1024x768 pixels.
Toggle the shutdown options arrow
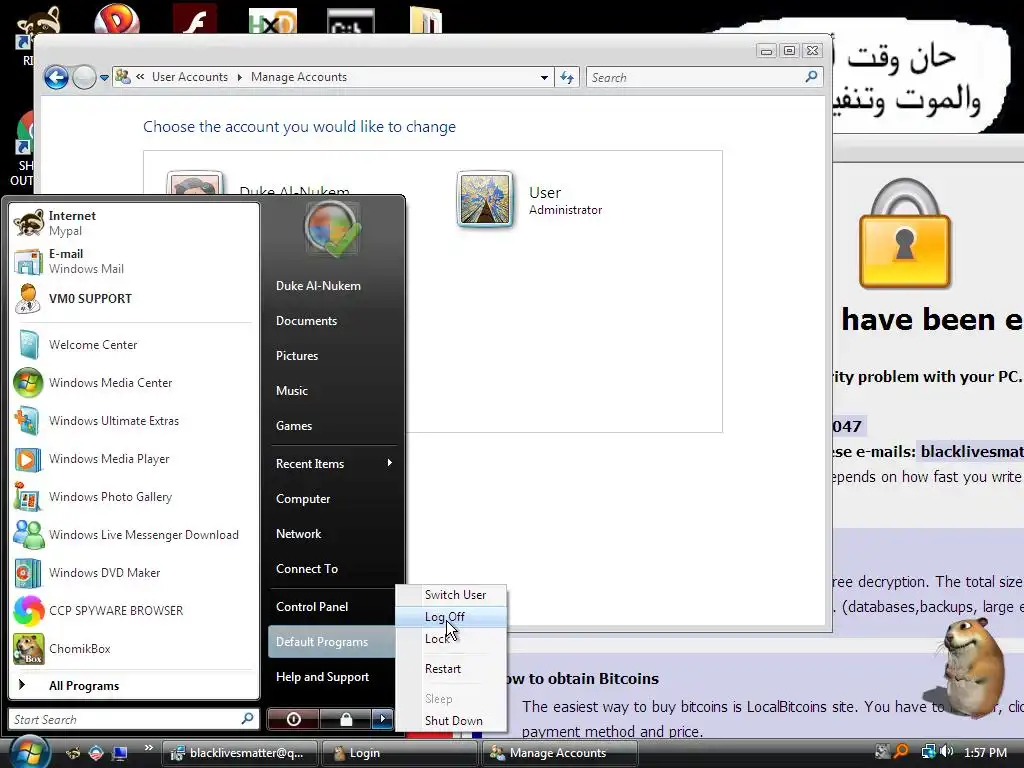[383, 719]
